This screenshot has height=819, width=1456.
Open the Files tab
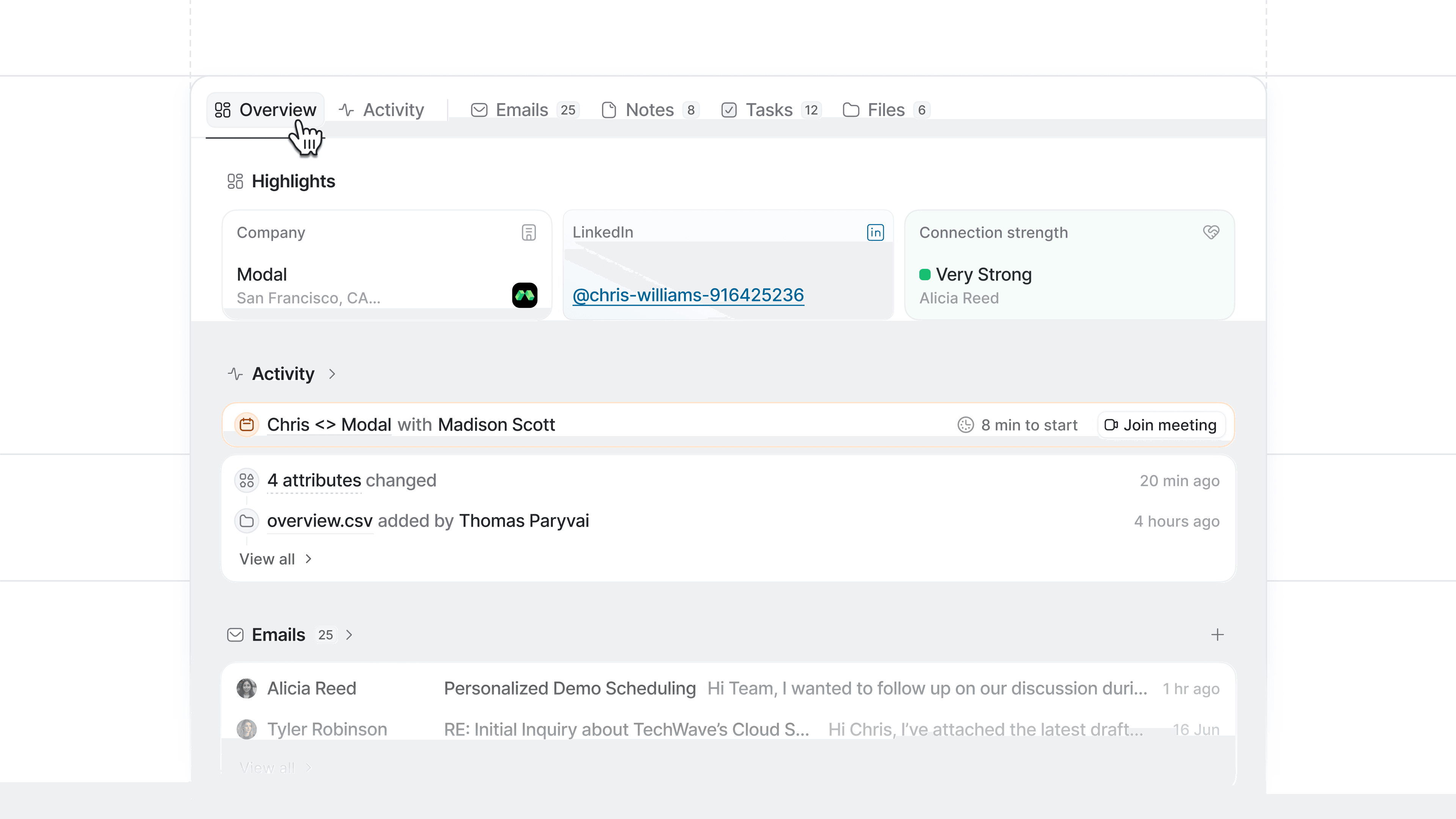[x=886, y=110]
